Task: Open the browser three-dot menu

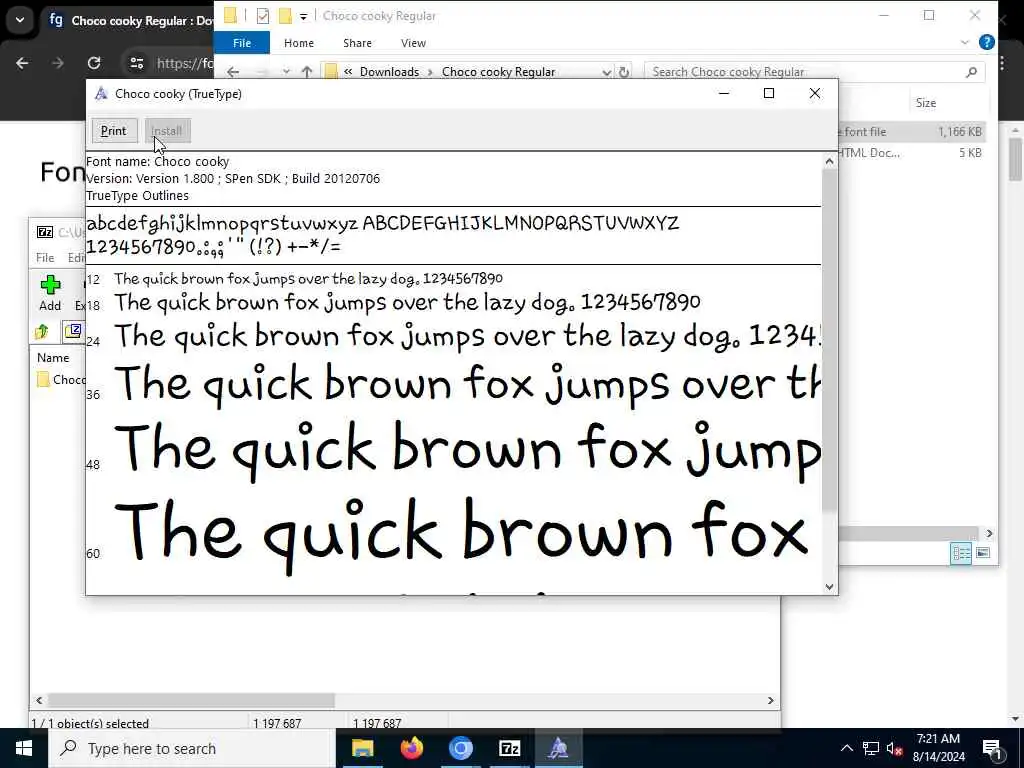Action: tap(1002, 63)
